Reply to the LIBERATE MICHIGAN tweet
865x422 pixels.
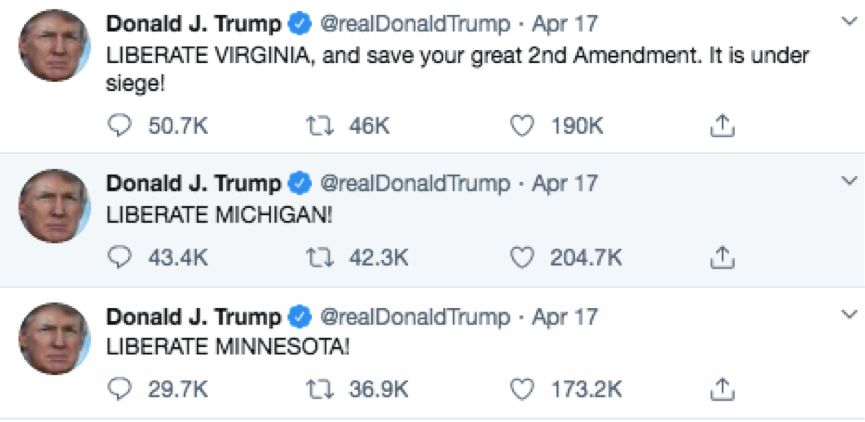pos(119,257)
